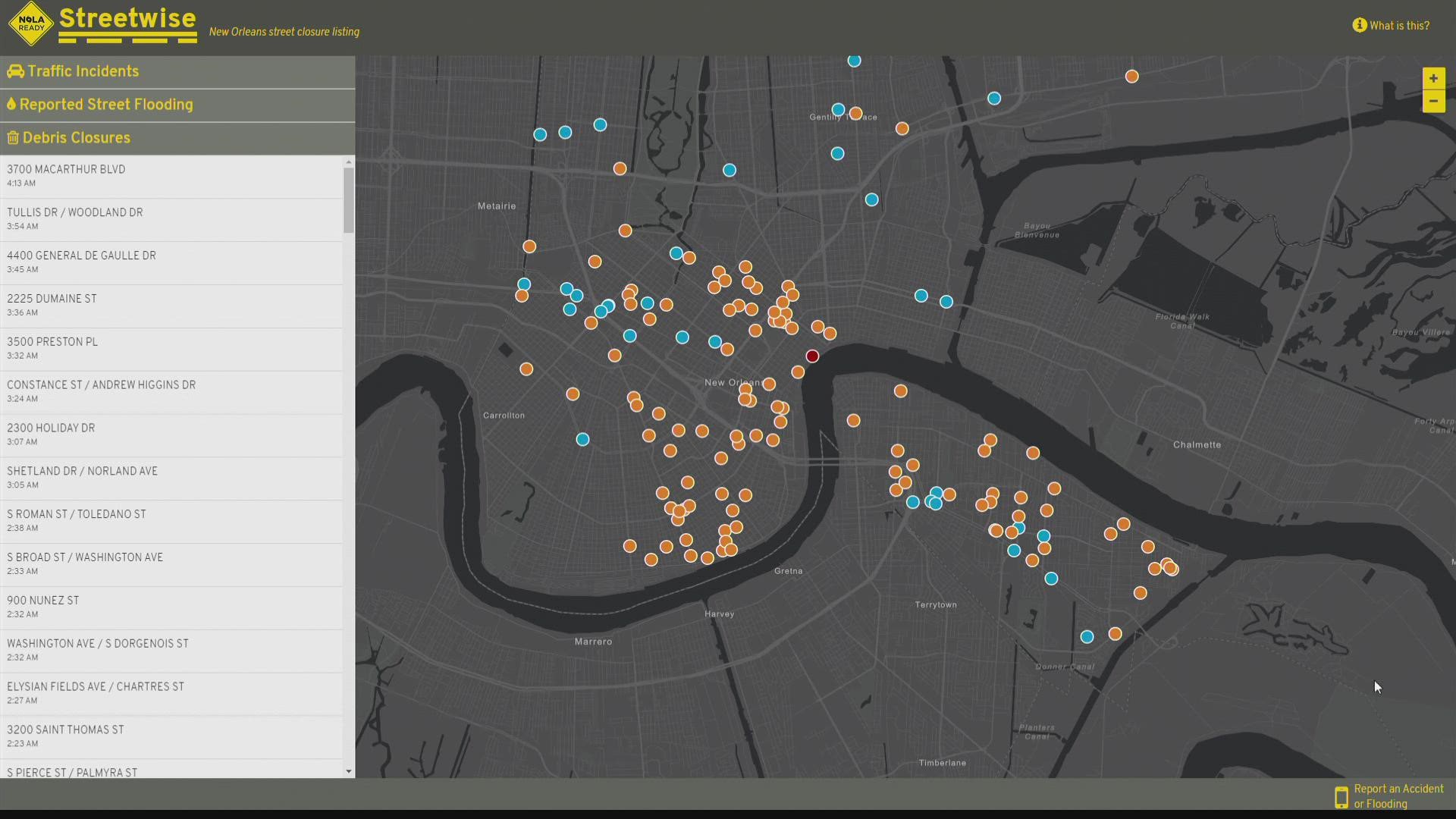Click the info circle icon beside What is this?

(1359, 25)
